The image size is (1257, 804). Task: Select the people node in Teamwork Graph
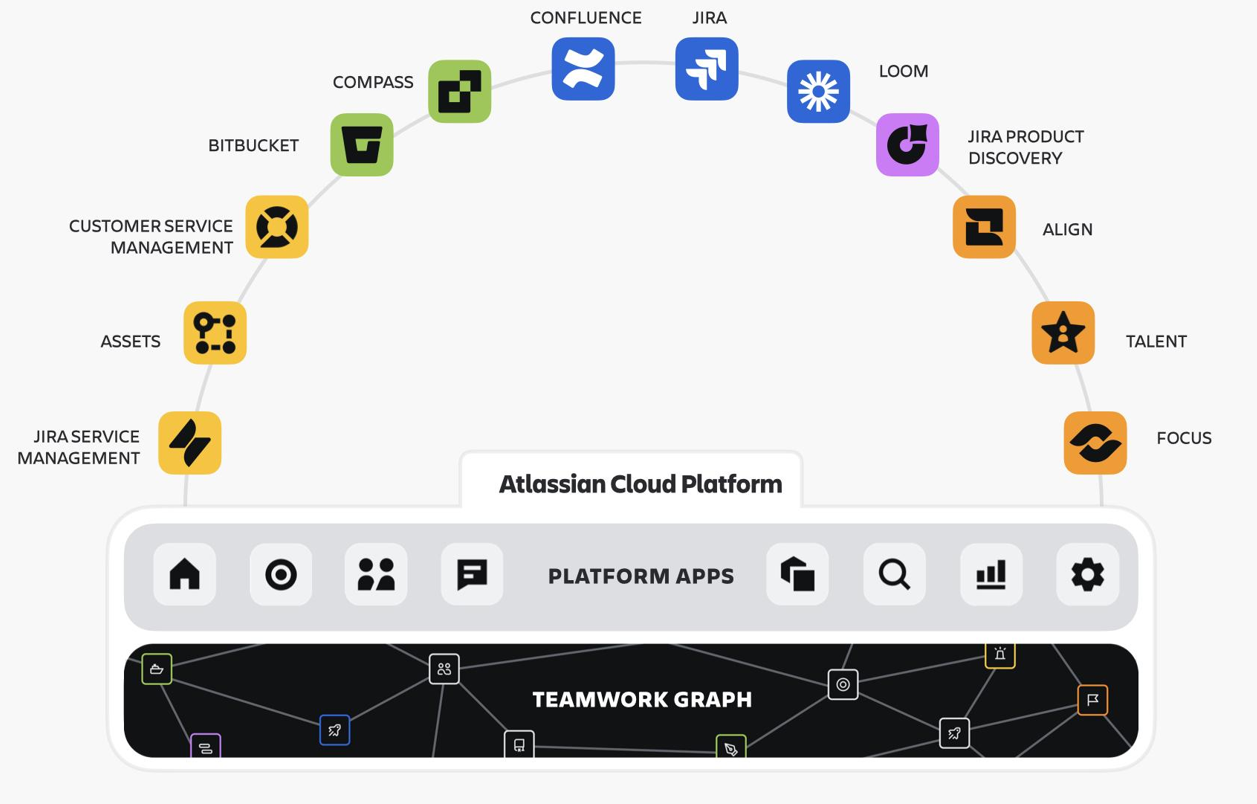coord(444,669)
